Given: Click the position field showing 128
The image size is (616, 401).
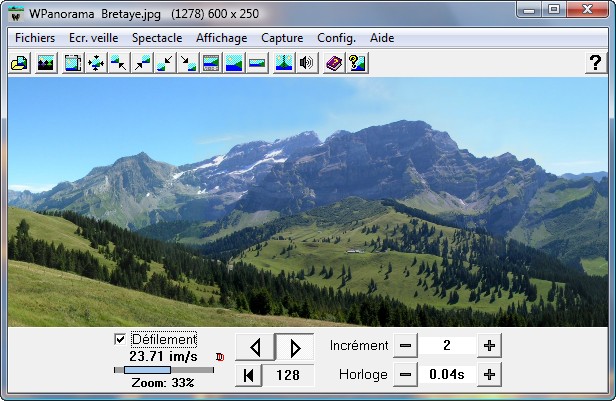Looking at the screenshot, I should [288, 375].
